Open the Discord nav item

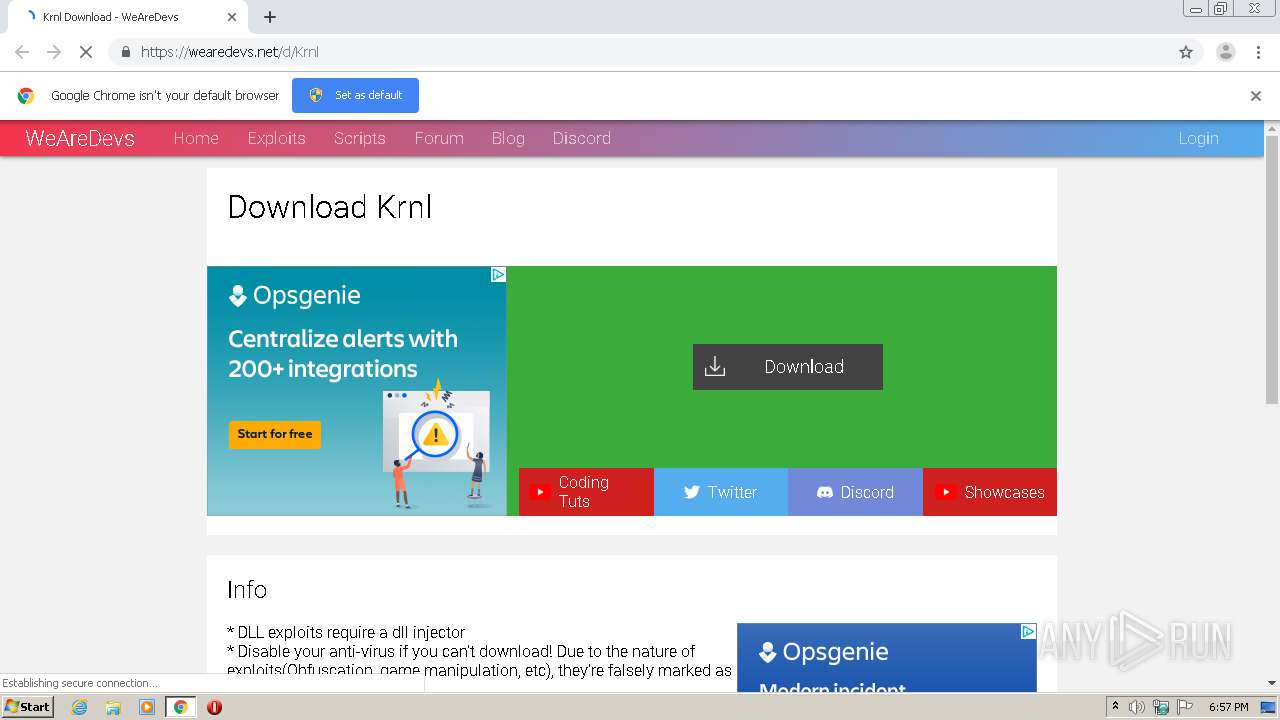582,138
